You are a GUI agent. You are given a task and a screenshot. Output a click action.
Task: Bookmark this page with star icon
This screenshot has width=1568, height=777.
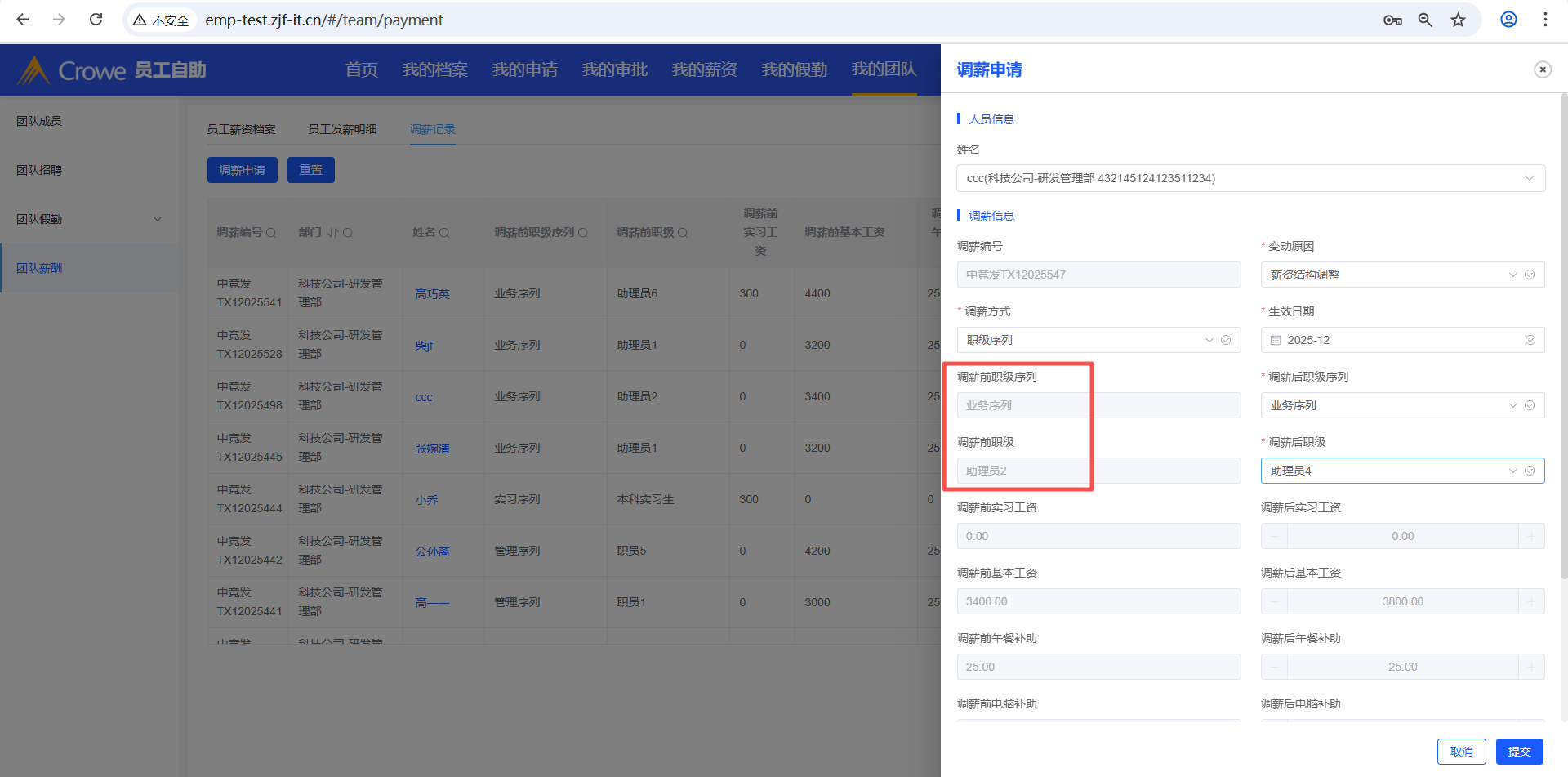1458,20
